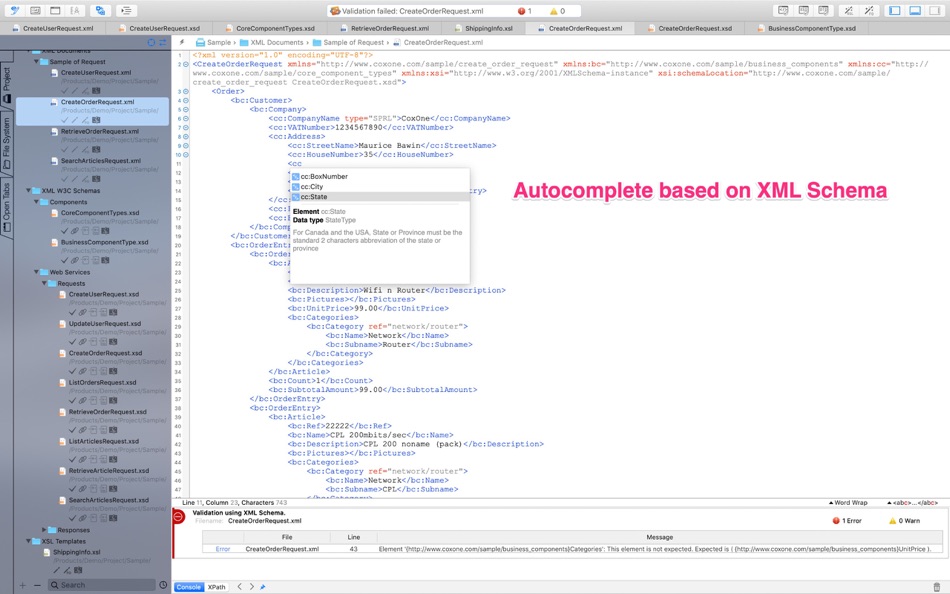Go to previous console result
The height and width of the screenshot is (594, 950).
tap(239, 587)
